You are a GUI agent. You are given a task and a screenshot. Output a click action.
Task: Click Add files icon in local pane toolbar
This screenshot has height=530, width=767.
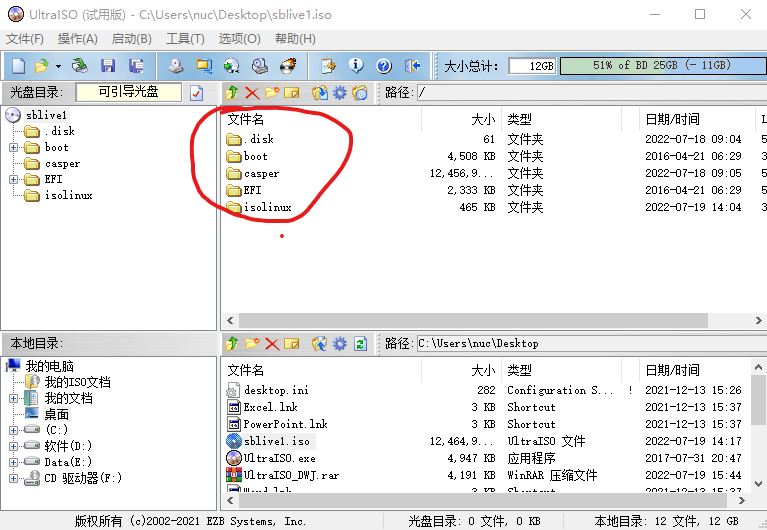point(319,344)
